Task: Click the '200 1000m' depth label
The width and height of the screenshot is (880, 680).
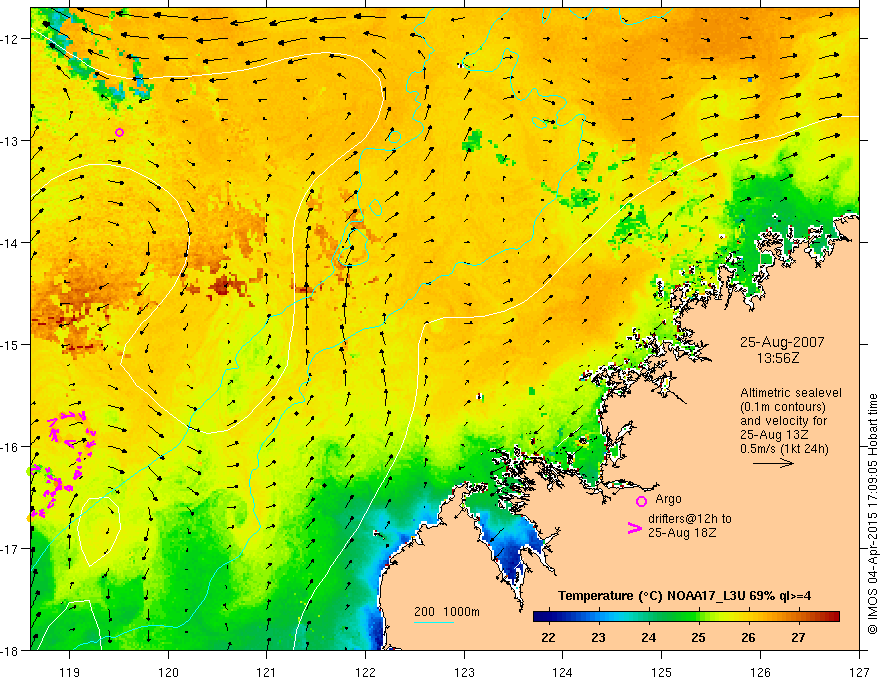Action: pos(447,612)
